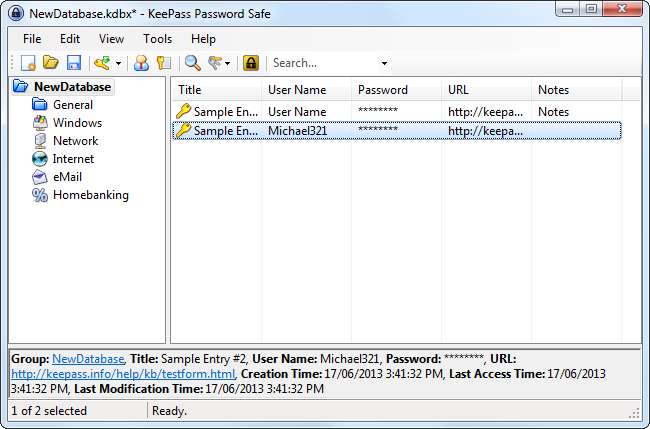Sort entries by User Name column header
Image resolution: width=650 pixels, height=429 pixels.
click(x=306, y=90)
